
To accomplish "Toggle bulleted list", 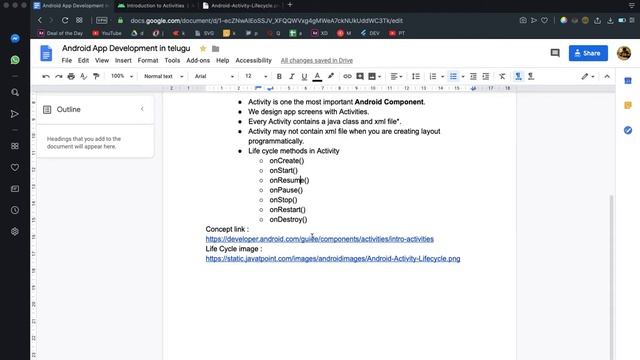I will [453, 76].
